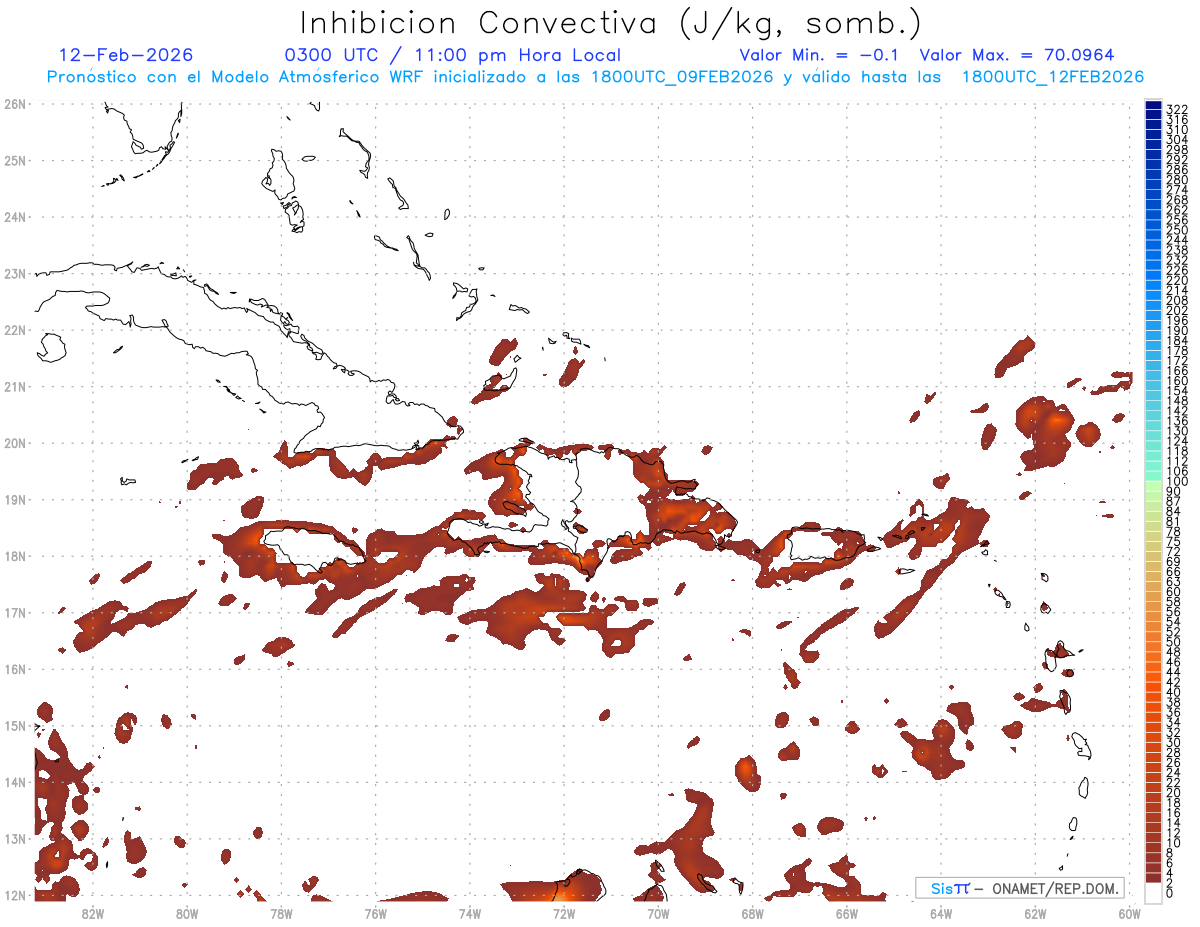Click the "1800UTC_12FEB2026" valid-until time
The height and width of the screenshot is (927, 1200).
point(1053,77)
